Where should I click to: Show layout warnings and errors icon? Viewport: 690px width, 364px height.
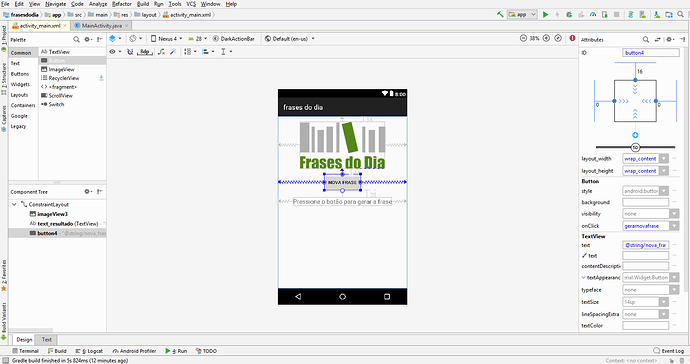[x=572, y=38]
